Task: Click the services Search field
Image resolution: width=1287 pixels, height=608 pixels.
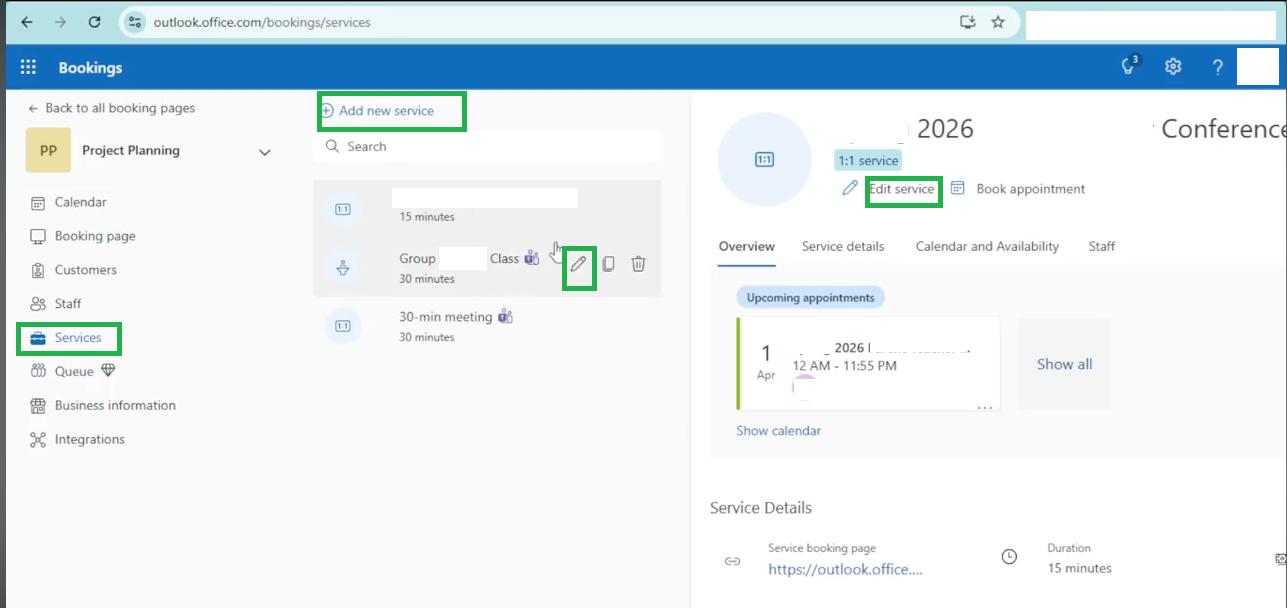Action: point(488,146)
